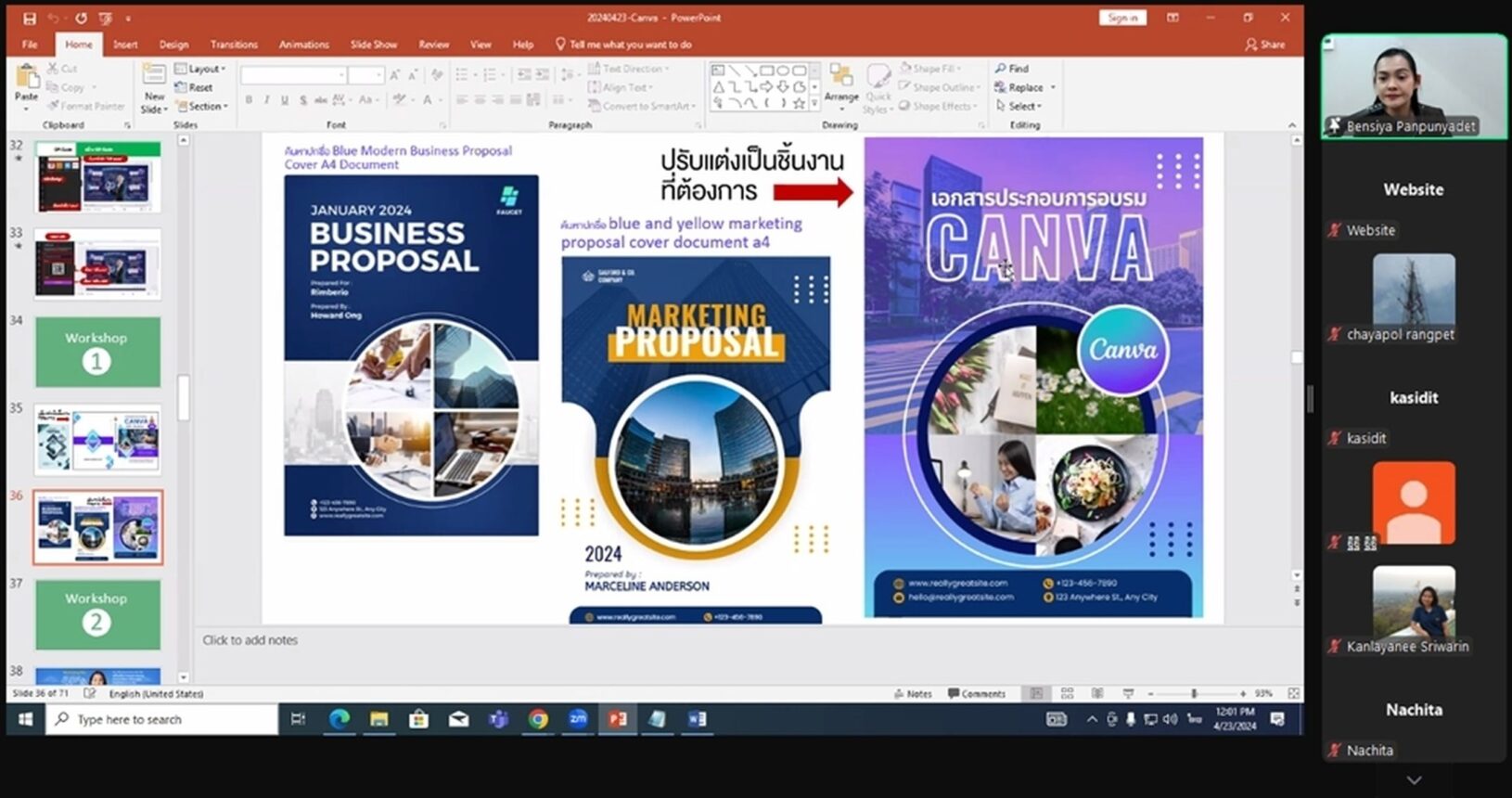Screen dimensions: 1512x798
Task: Toggle Center paragraph alignment
Action: tap(481, 99)
